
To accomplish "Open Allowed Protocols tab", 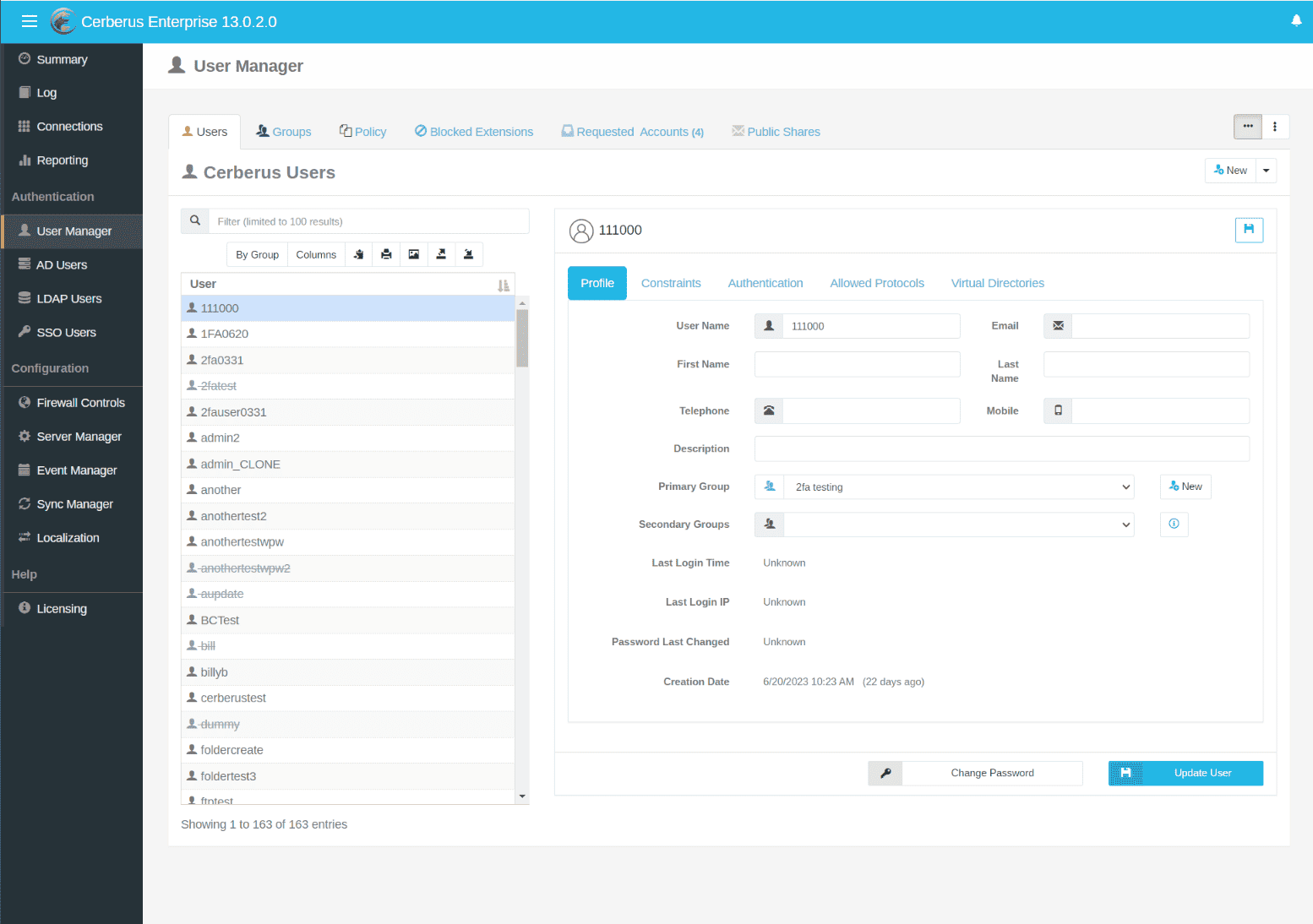I will click(877, 283).
